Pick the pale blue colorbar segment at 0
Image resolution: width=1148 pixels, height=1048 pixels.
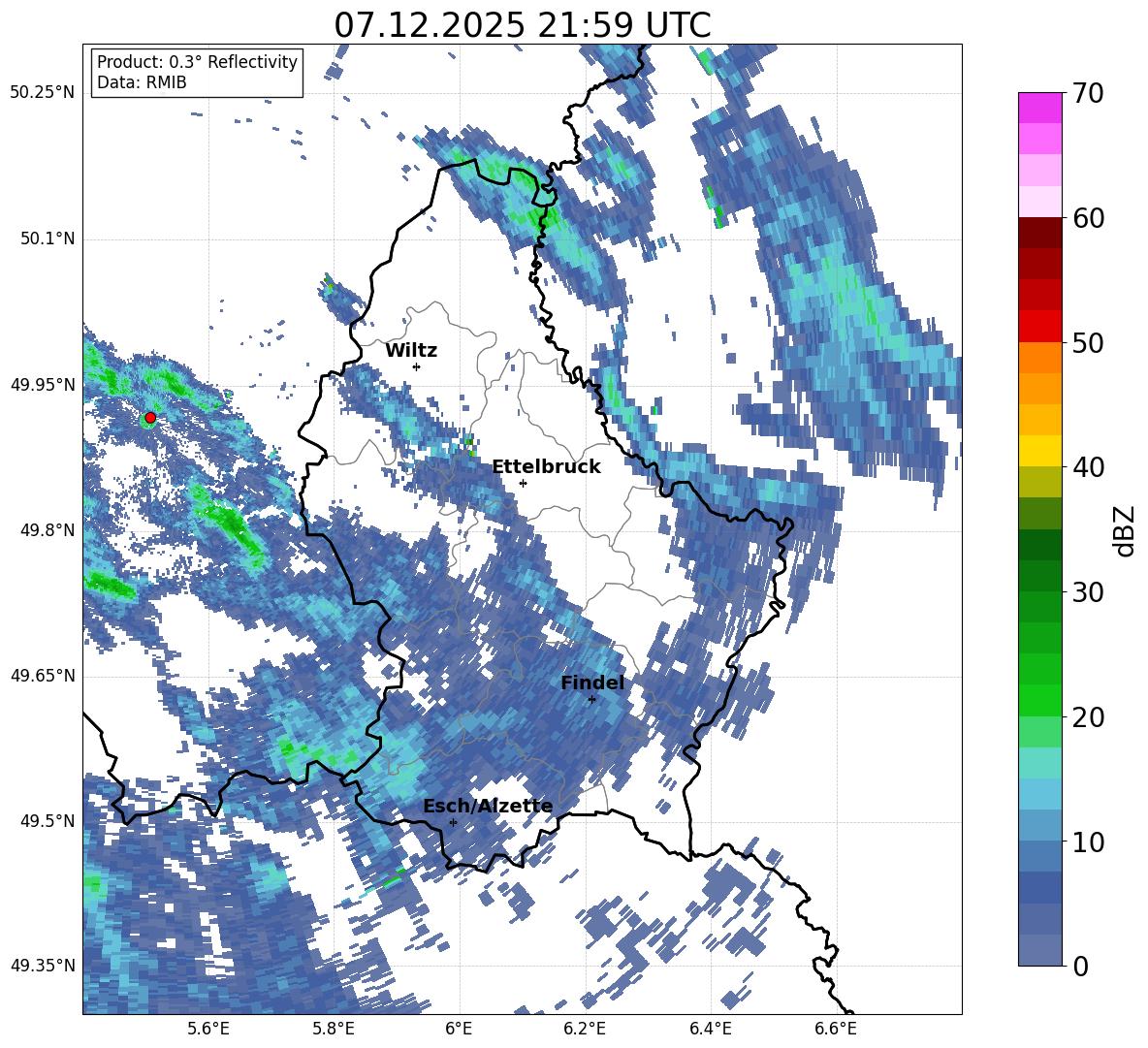click(1039, 950)
